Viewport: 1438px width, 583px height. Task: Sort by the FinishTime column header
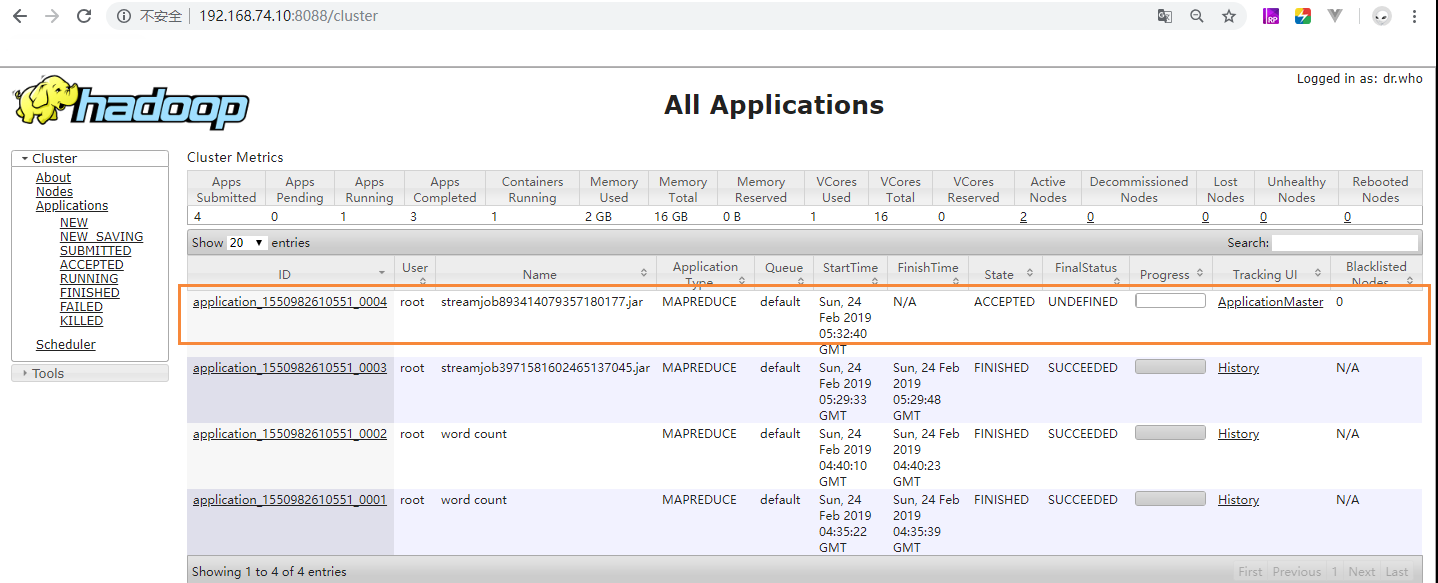[927, 273]
